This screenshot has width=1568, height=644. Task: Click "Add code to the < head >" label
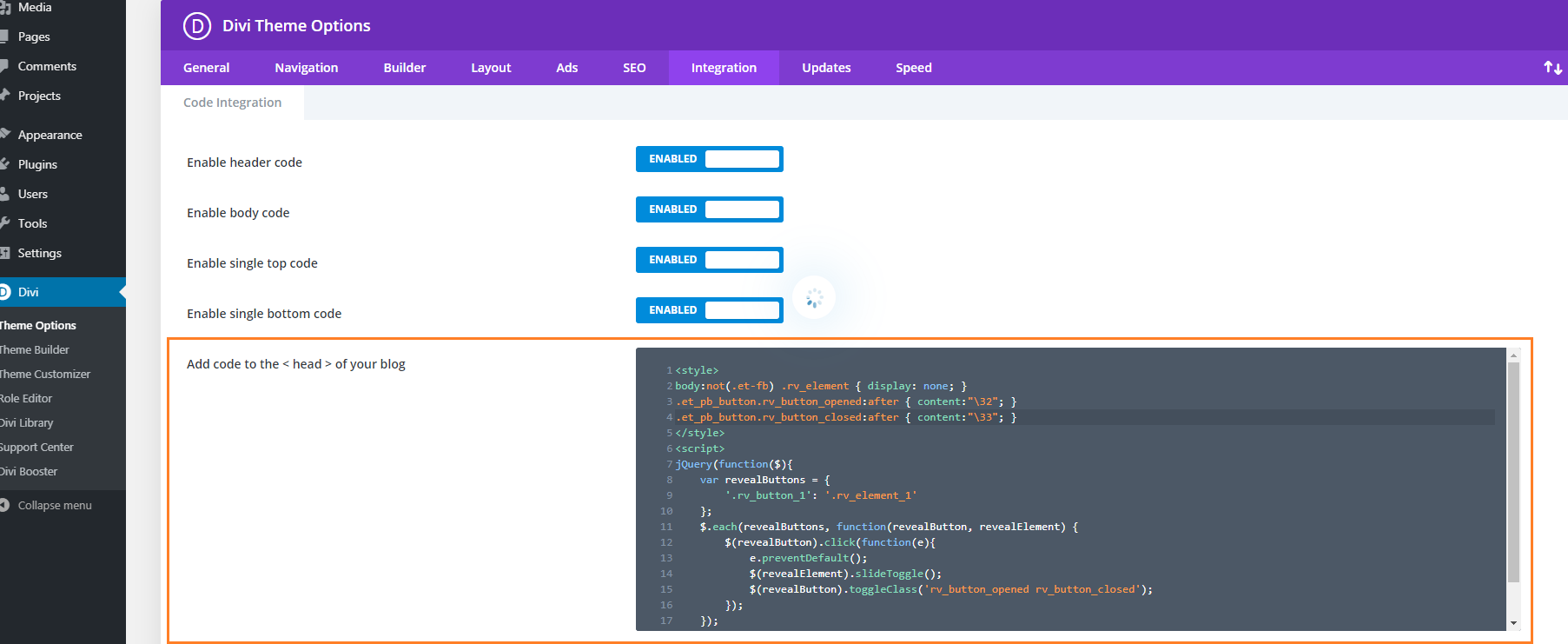coord(296,364)
